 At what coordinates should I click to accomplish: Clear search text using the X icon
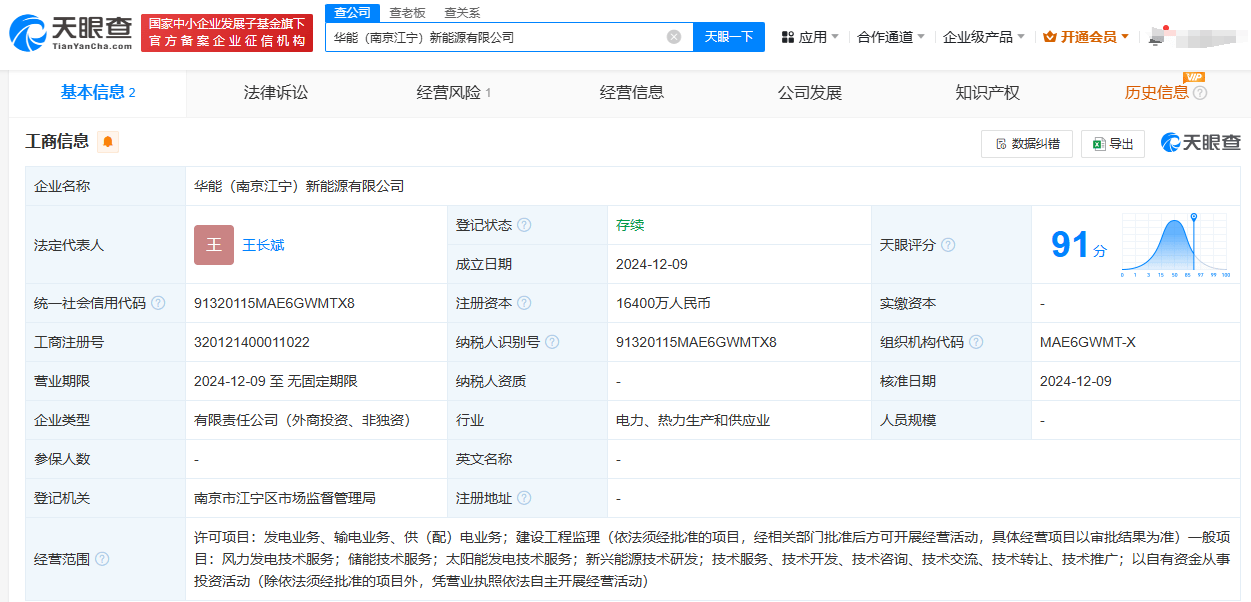click(674, 36)
